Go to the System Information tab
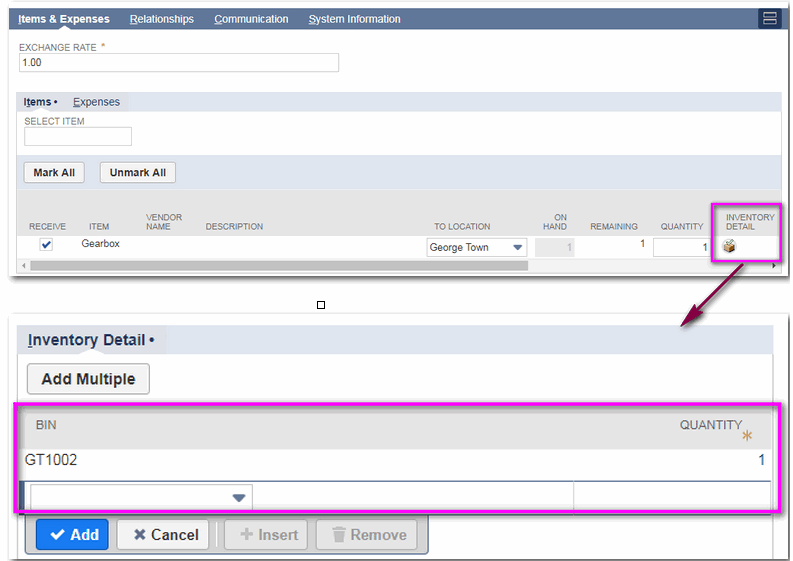This screenshot has width=793, height=561. 354,19
